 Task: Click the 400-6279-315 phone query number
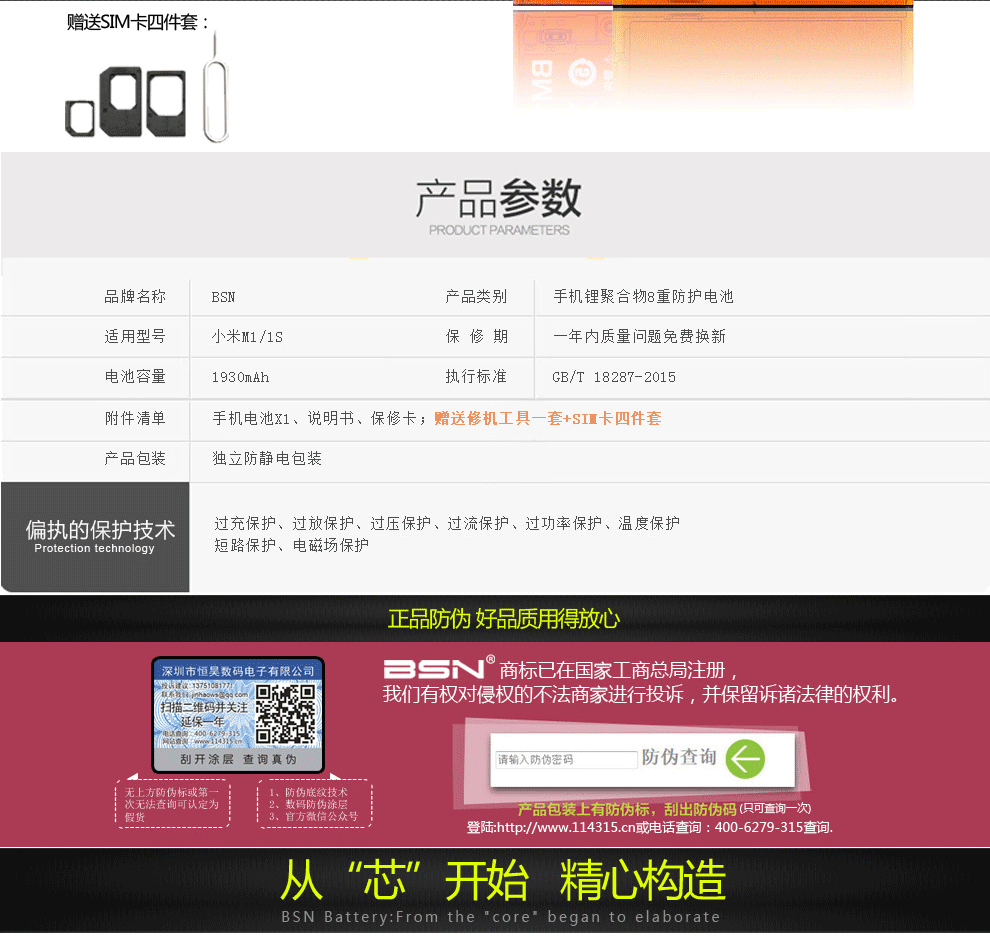point(758,828)
